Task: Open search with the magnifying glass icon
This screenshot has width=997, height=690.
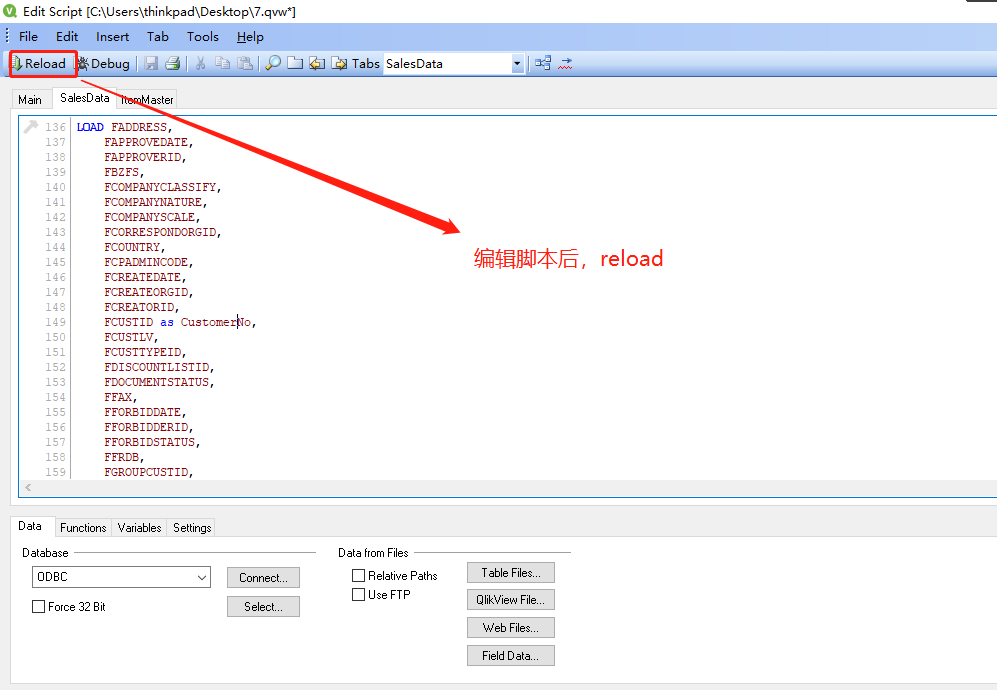Action: point(273,64)
